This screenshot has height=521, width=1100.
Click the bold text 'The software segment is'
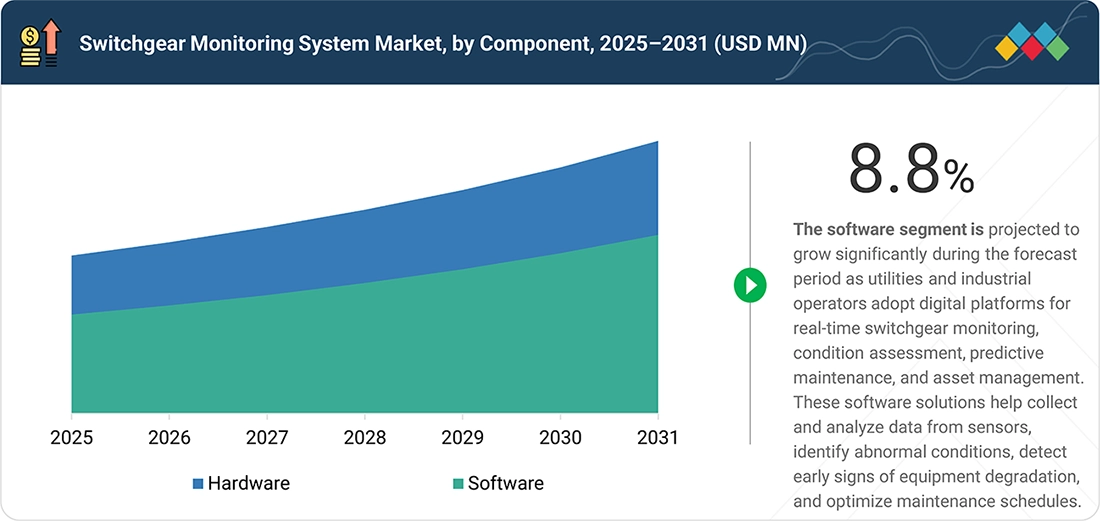click(x=891, y=229)
